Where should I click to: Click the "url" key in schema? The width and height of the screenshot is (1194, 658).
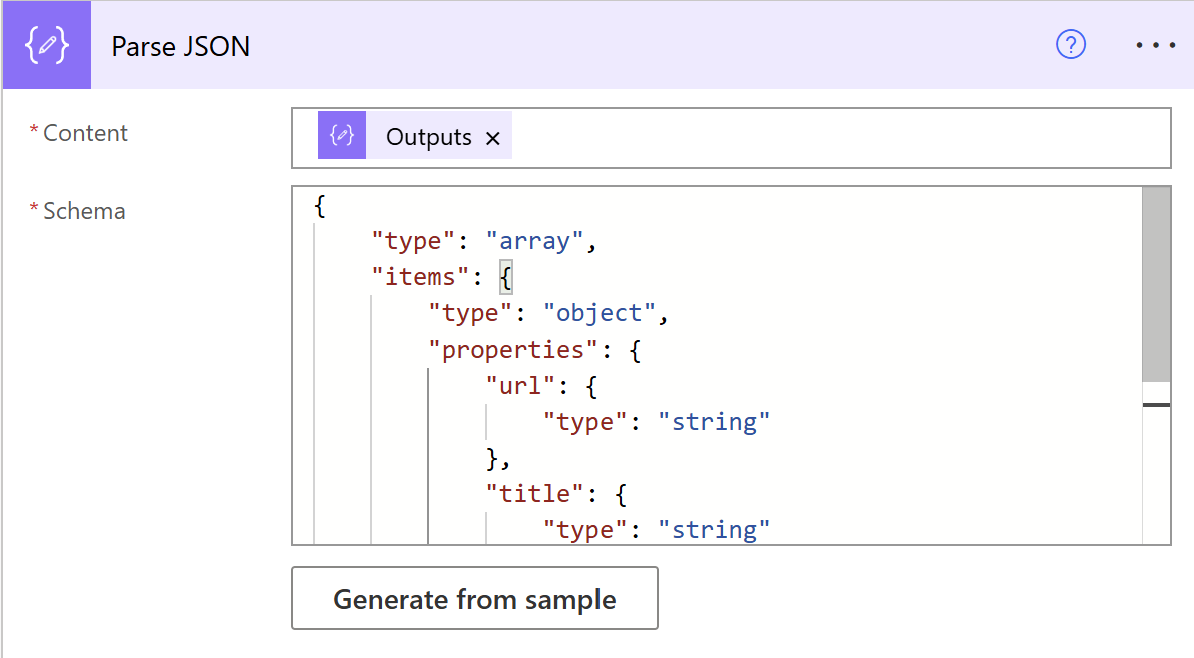click(x=520, y=385)
